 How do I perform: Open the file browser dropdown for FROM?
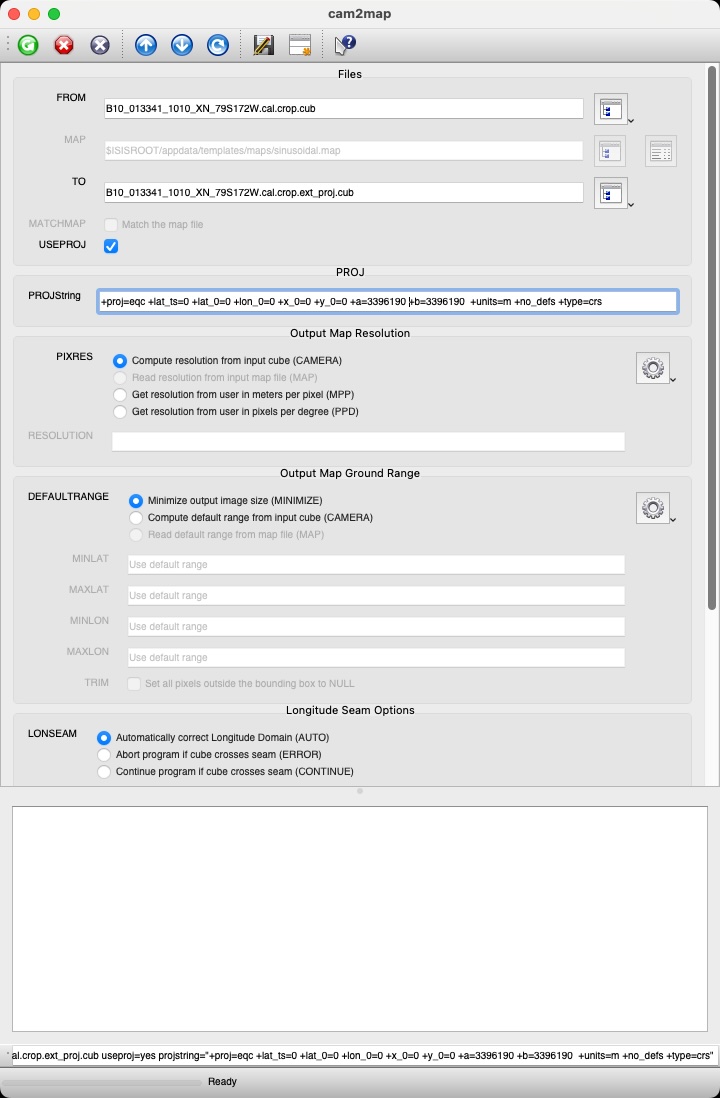click(611, 109)
